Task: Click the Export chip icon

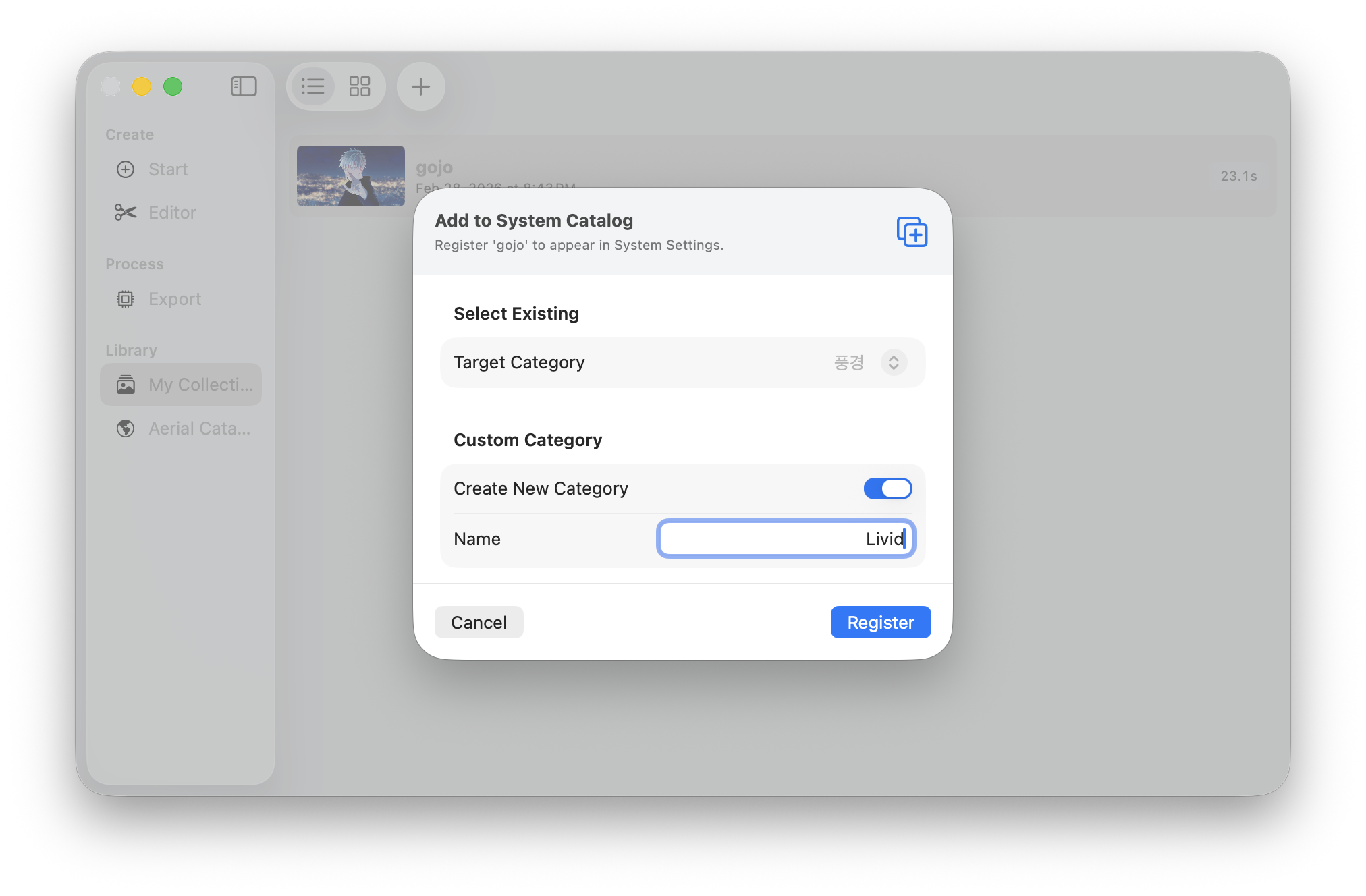Action: [x=126, y=299]
